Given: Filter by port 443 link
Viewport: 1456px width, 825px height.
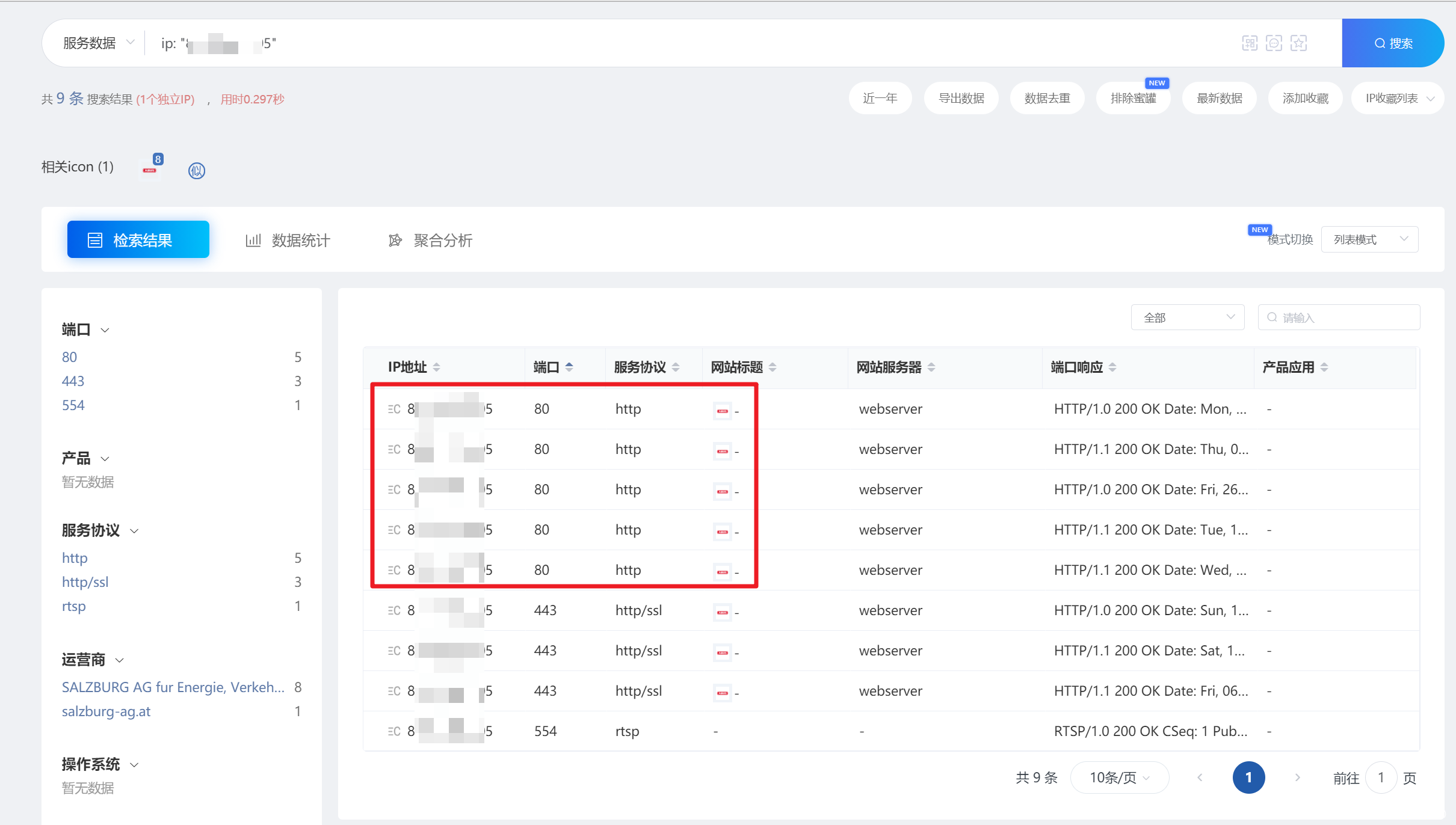Looking at the screenshot, I should pos(73,381).
